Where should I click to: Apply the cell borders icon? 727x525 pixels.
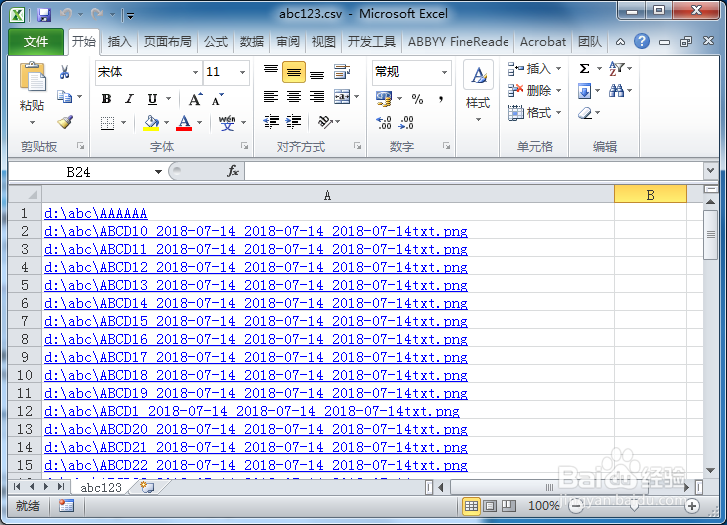coord(107,123)
